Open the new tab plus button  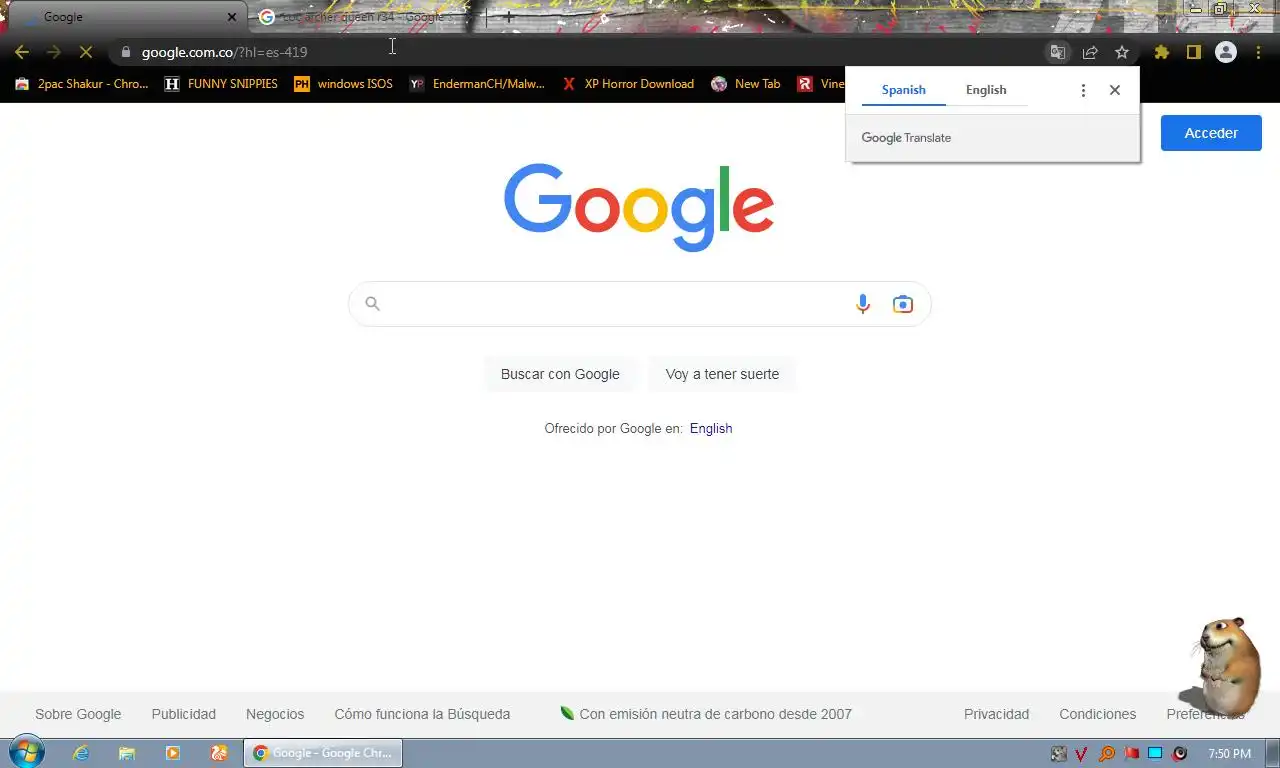click(x=509, y=17)
